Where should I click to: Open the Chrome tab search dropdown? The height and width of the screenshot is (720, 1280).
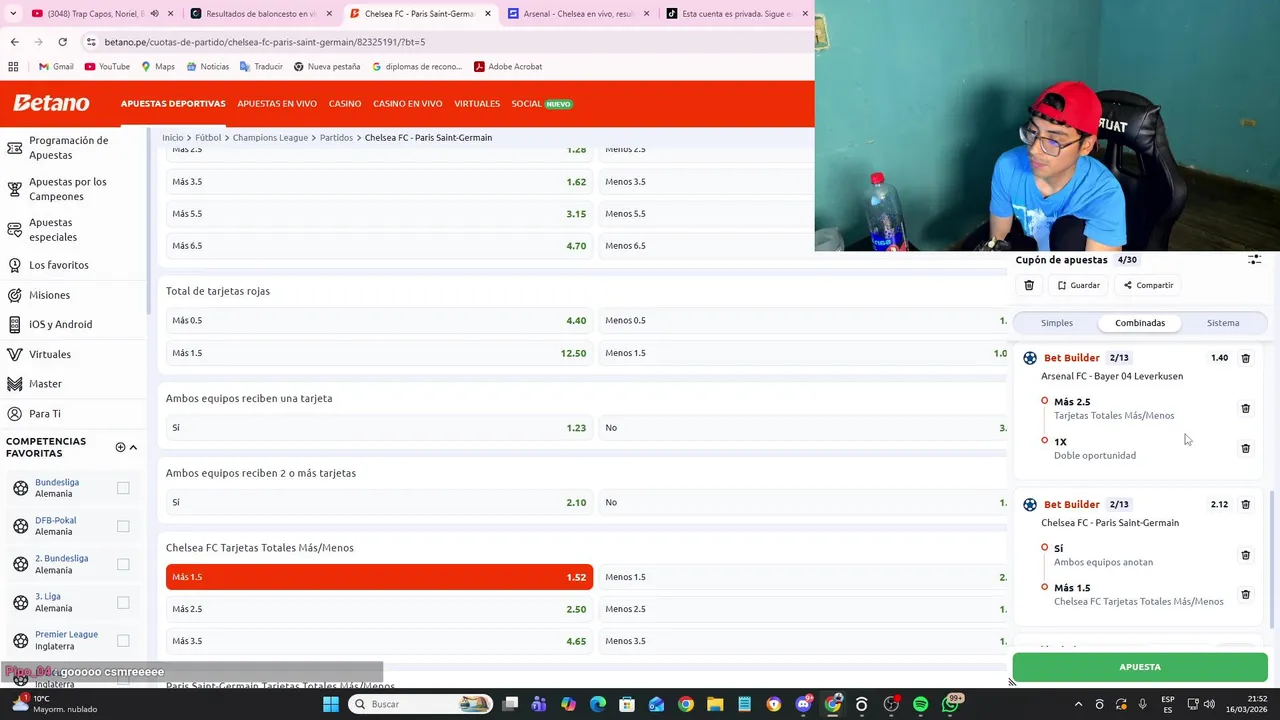pos(13,14)
